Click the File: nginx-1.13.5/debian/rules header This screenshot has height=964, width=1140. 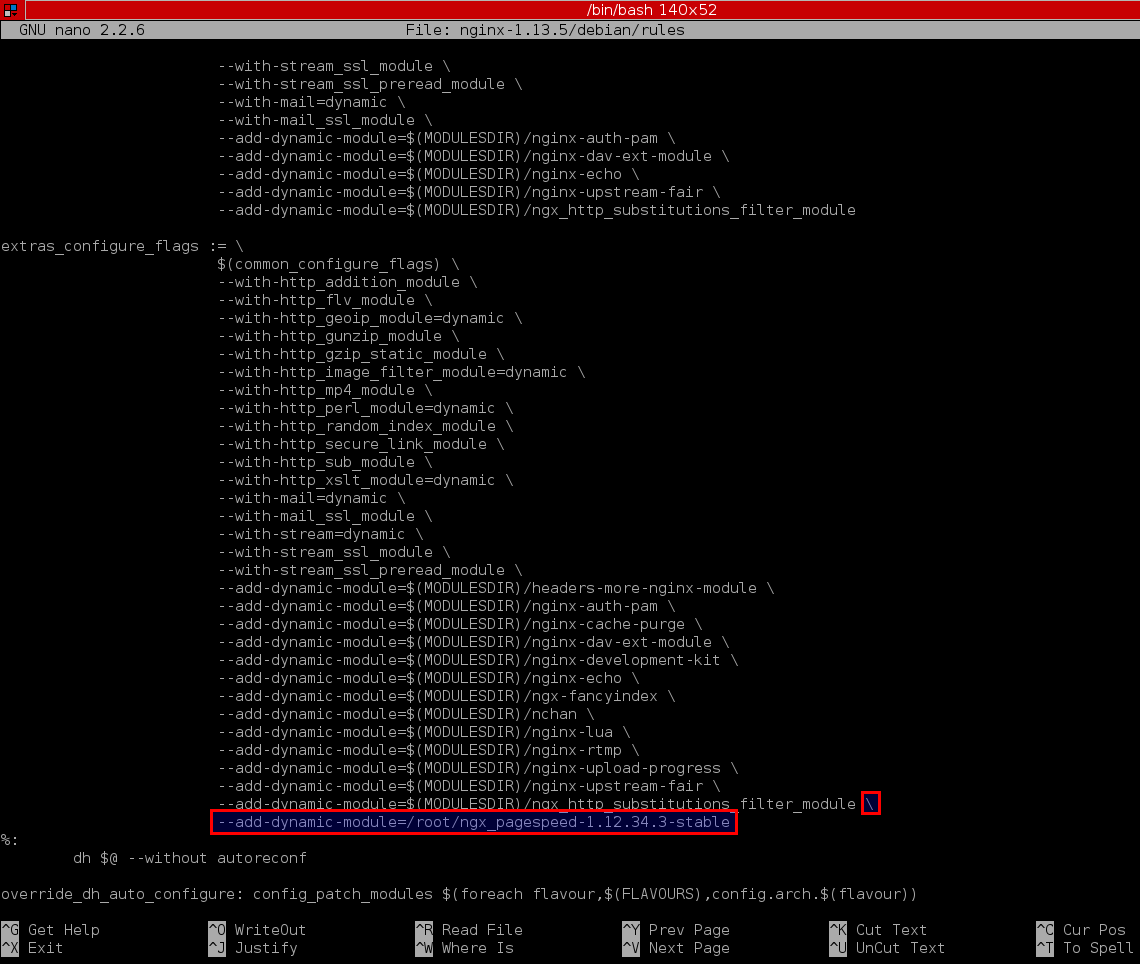[545, 30]
